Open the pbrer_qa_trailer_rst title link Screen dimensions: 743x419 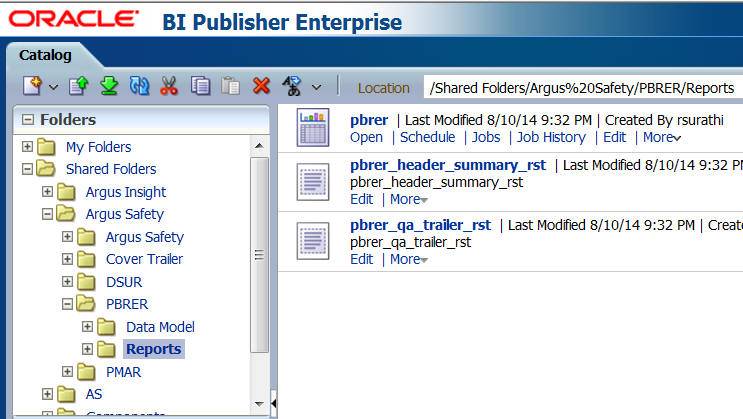click(420, 225)
